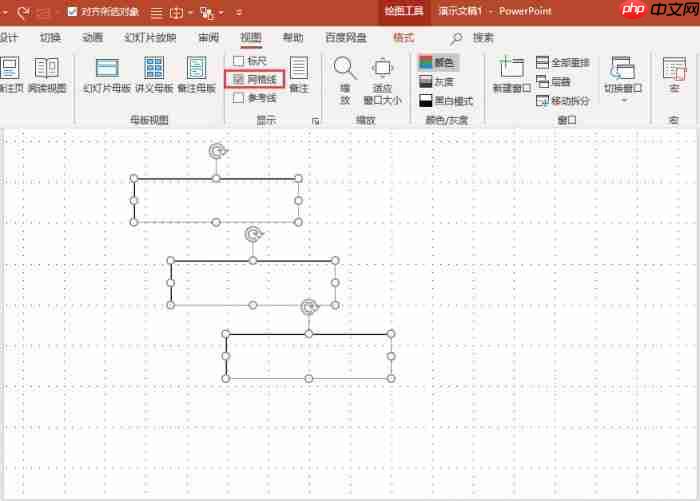Image resolution: width=700 pixels, height=501 pixels.
Task: Click the search magnifier icon
Action: coord(456,38)
